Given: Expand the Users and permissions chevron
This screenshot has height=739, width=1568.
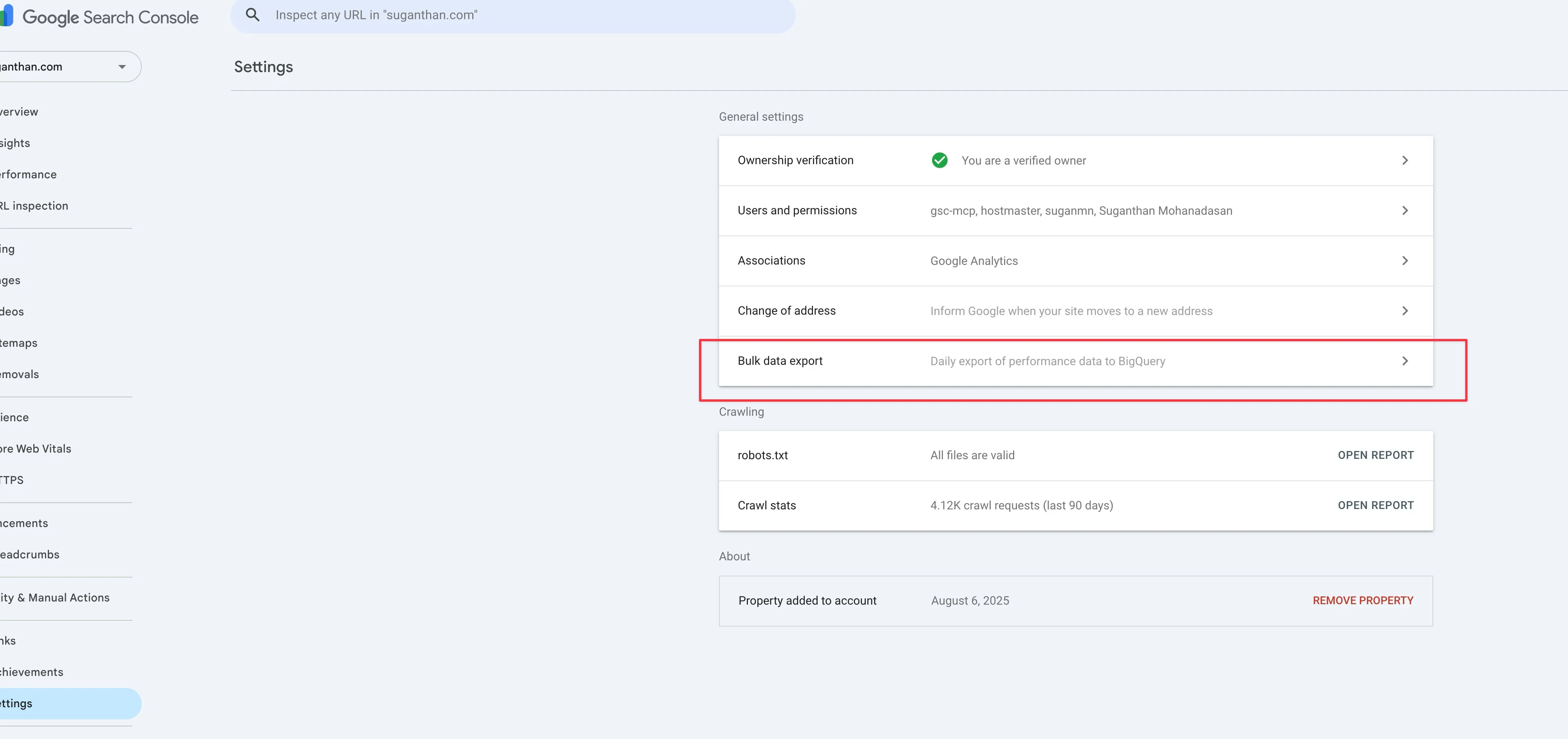Looking at the screenshot, I should point(1404,211).
